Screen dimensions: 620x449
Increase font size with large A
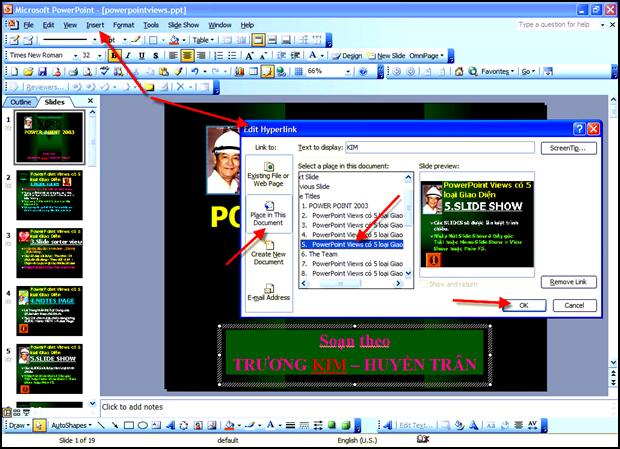tap(249, 56)
